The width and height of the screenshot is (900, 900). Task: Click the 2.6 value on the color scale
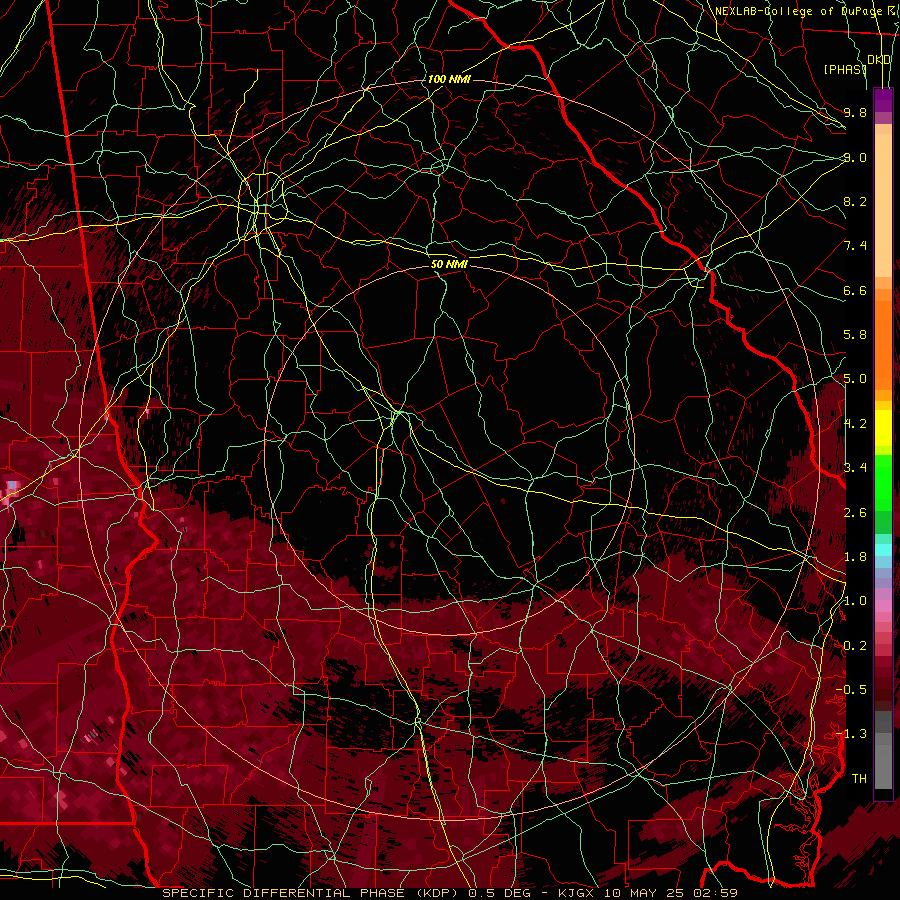point(855,513)
